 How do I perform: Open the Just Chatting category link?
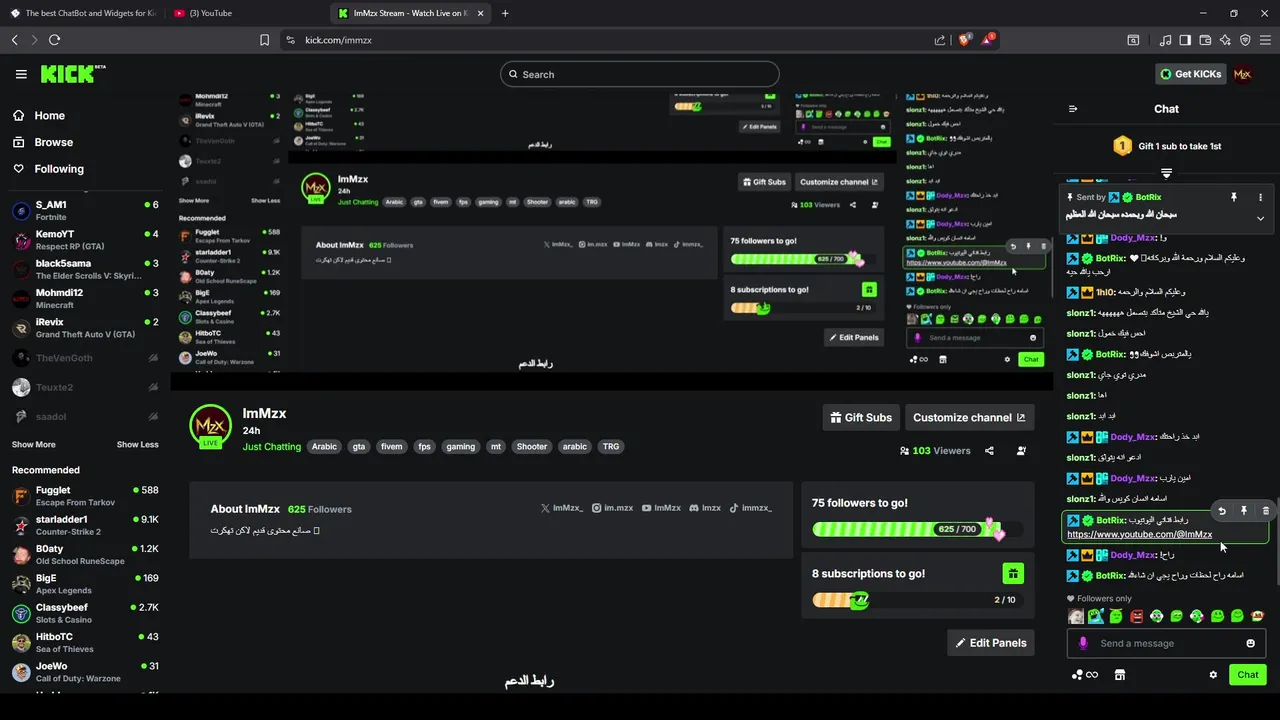(x=271, y=447)
